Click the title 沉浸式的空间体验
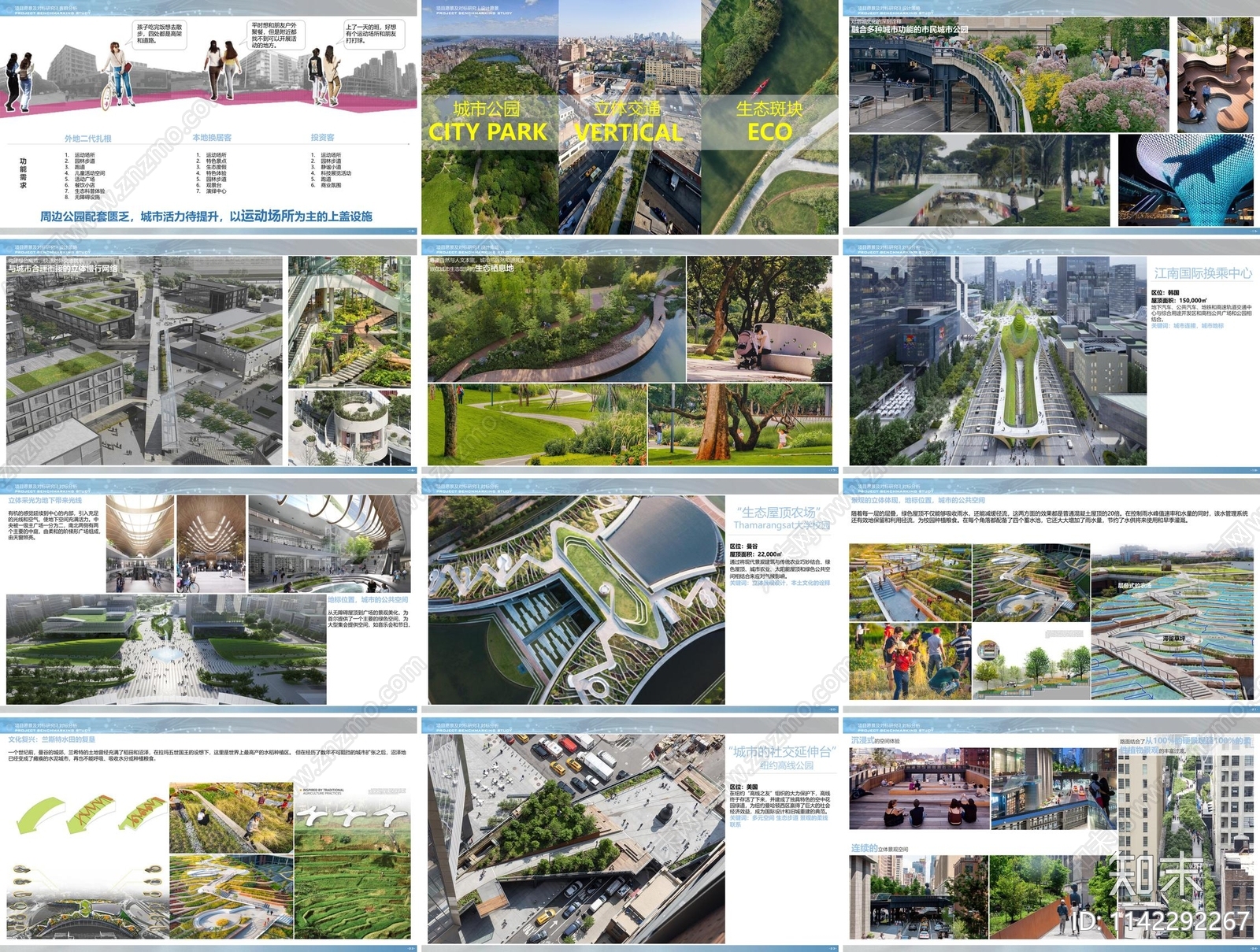This screenshot has width=1260, height=952. tap(875, 741)
